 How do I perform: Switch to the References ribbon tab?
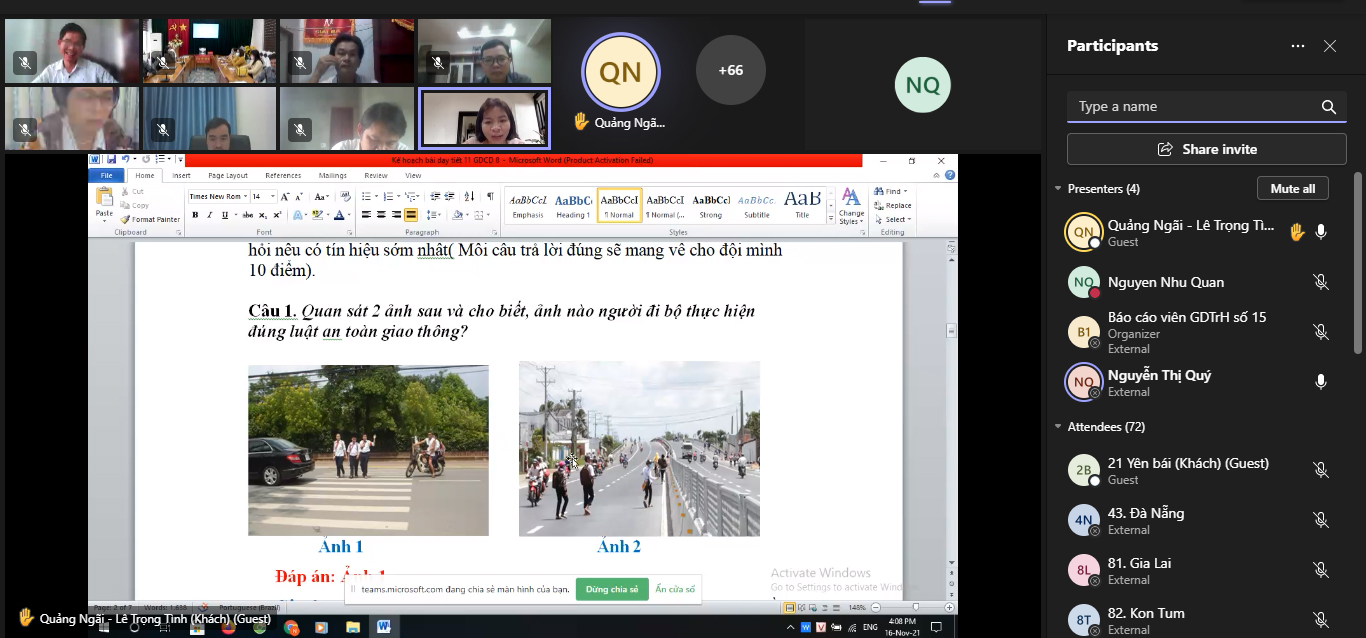click(283, 176)
